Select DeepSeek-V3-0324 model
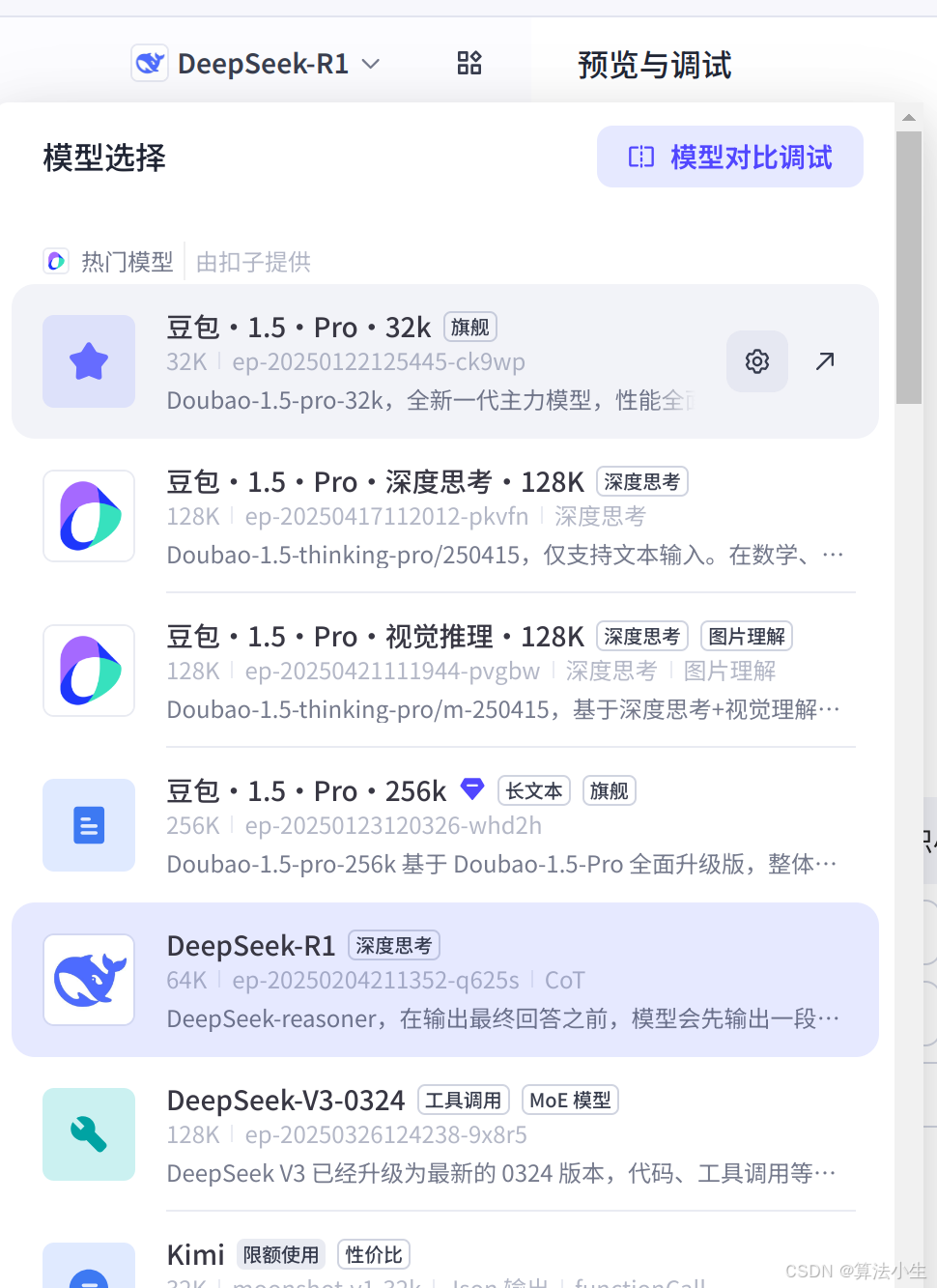 [x=445, y=1134]
